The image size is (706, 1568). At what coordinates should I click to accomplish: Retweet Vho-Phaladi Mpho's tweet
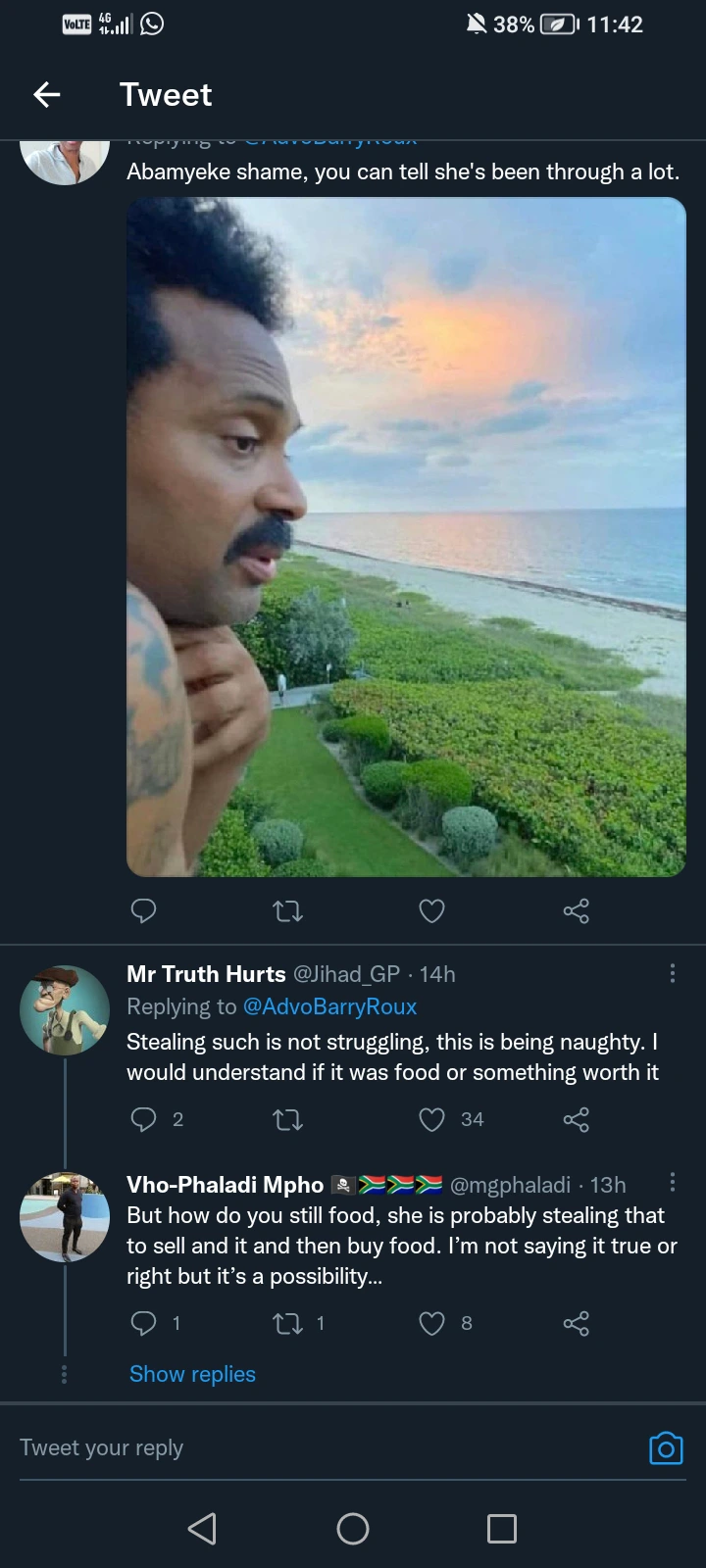(287, 1324)
